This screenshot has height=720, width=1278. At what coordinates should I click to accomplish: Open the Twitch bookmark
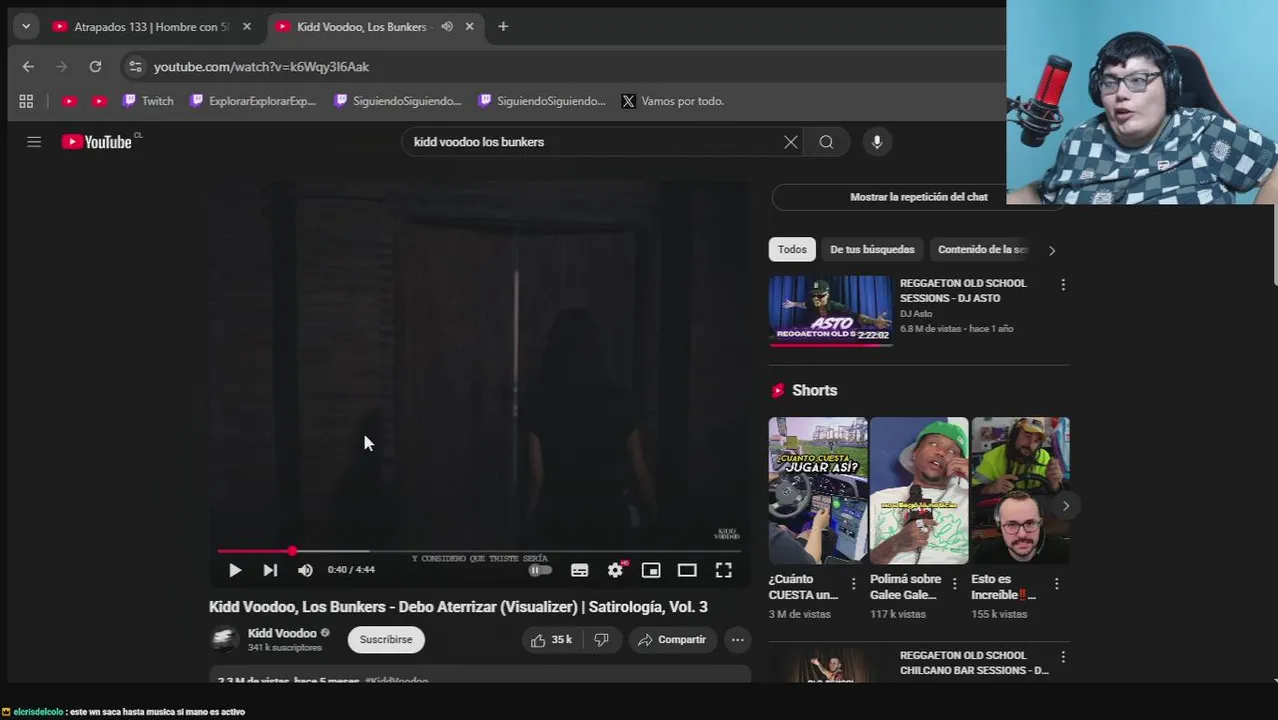coord(148,101)
